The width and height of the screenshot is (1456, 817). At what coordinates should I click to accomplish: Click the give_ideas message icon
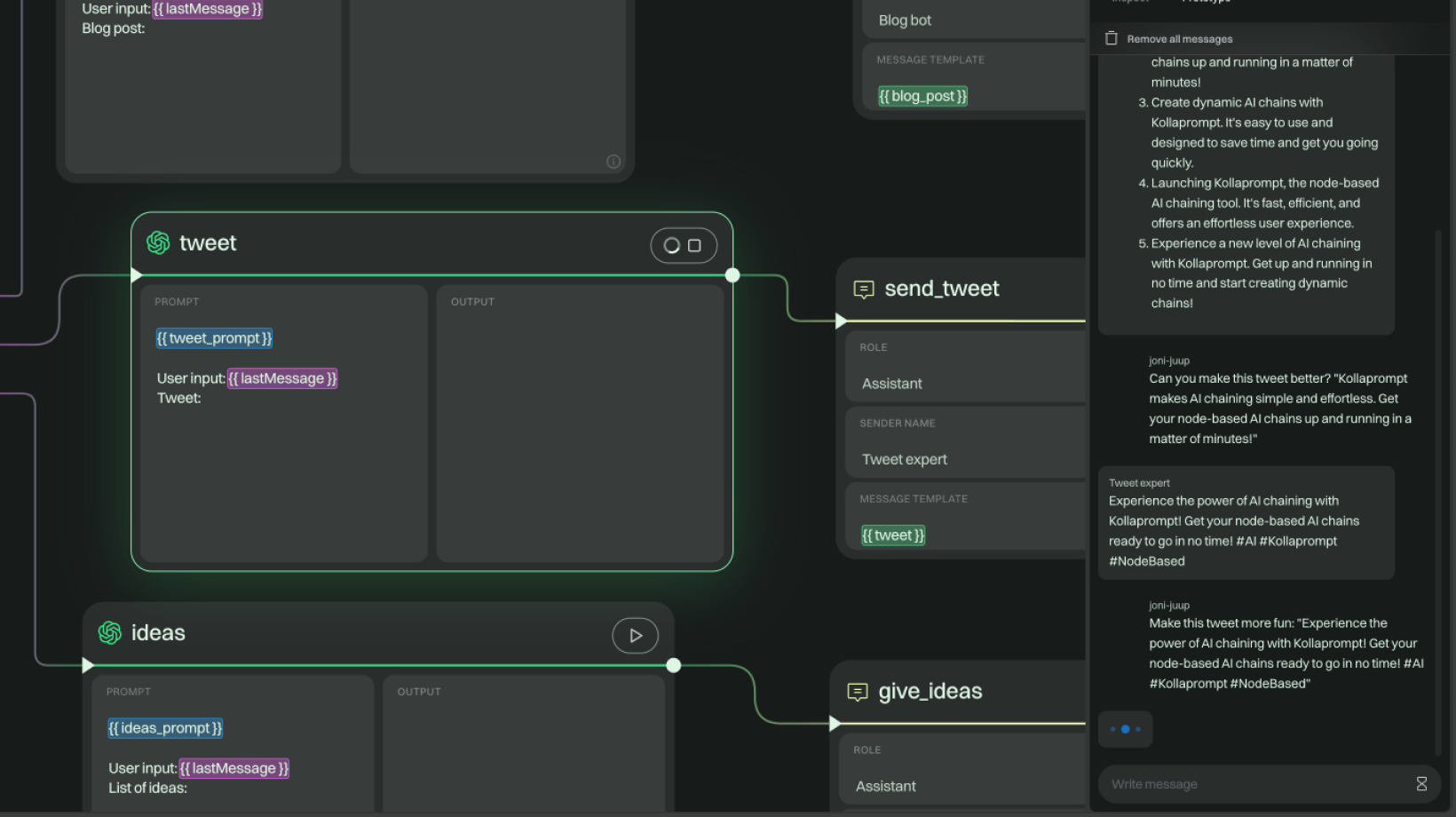857,692
